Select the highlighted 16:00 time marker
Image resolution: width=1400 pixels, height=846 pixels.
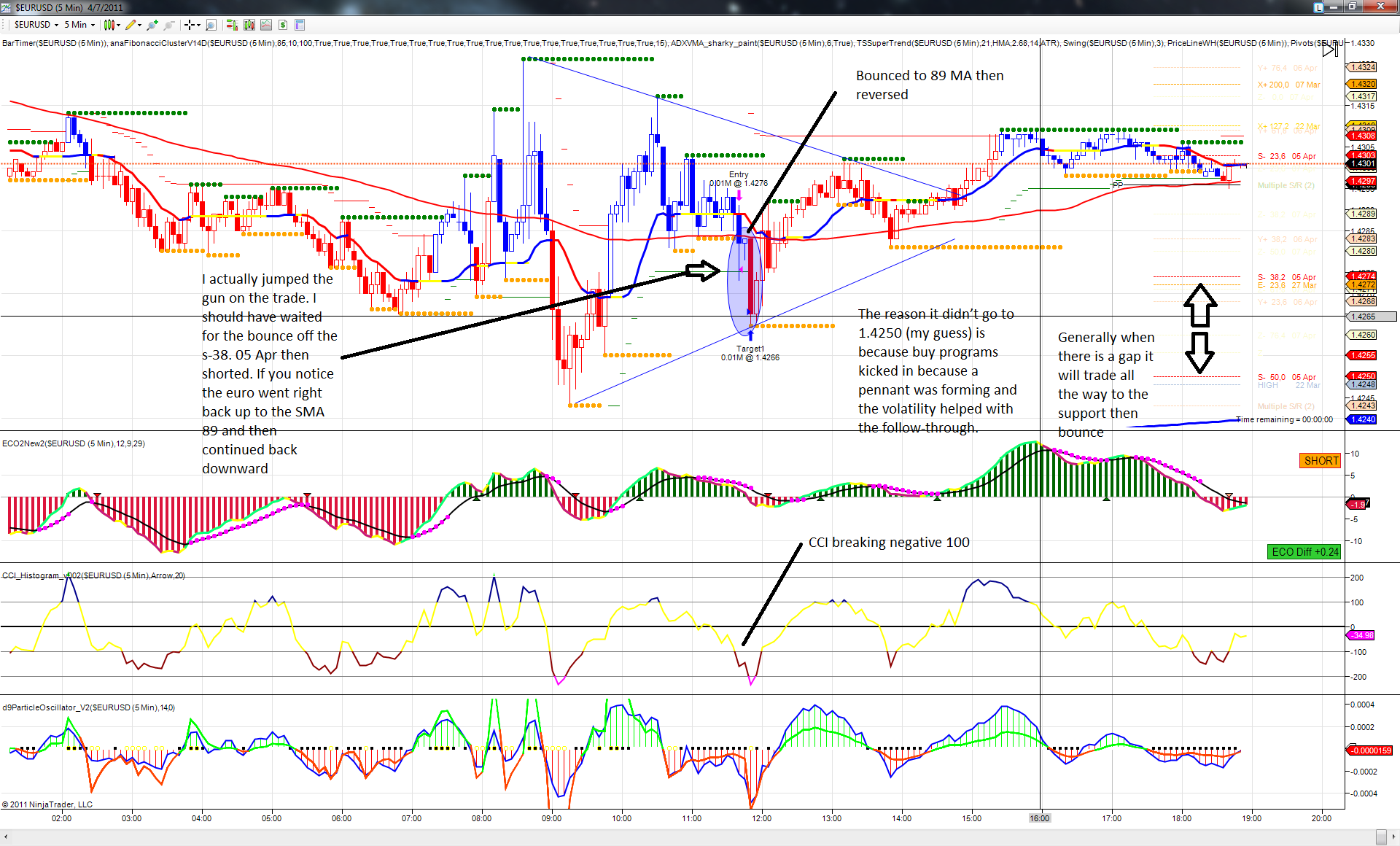pyautogui.click(x=1040, y=818)
